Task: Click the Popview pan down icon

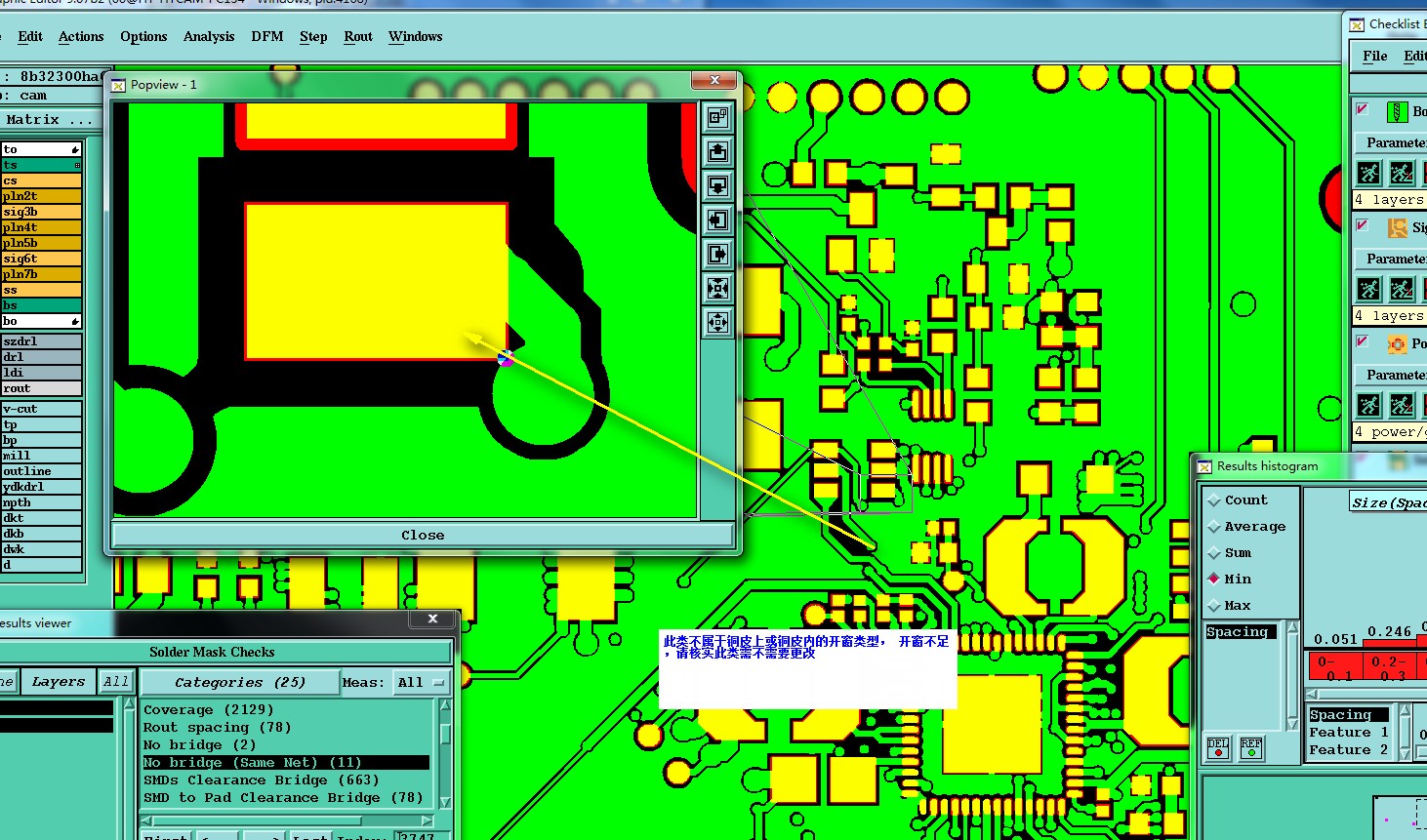Action: coord(717,185)
